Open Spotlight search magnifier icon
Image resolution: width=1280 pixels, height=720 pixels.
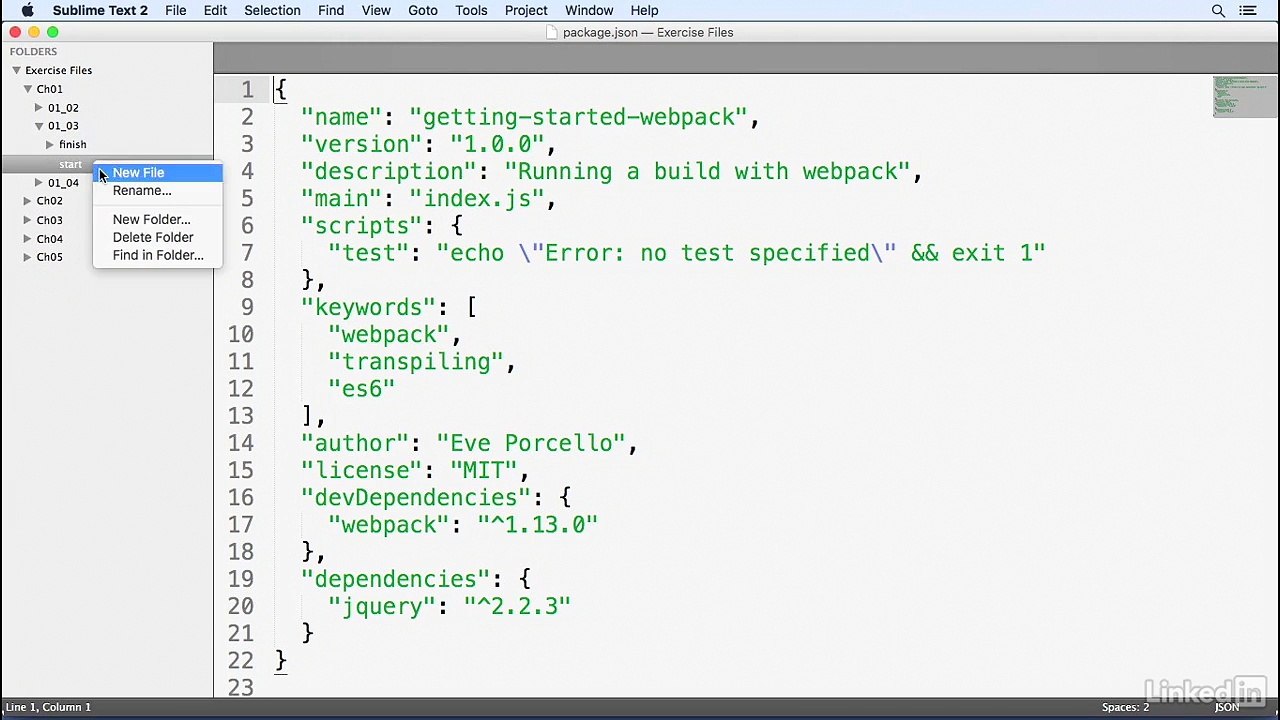coord(1218,10)
